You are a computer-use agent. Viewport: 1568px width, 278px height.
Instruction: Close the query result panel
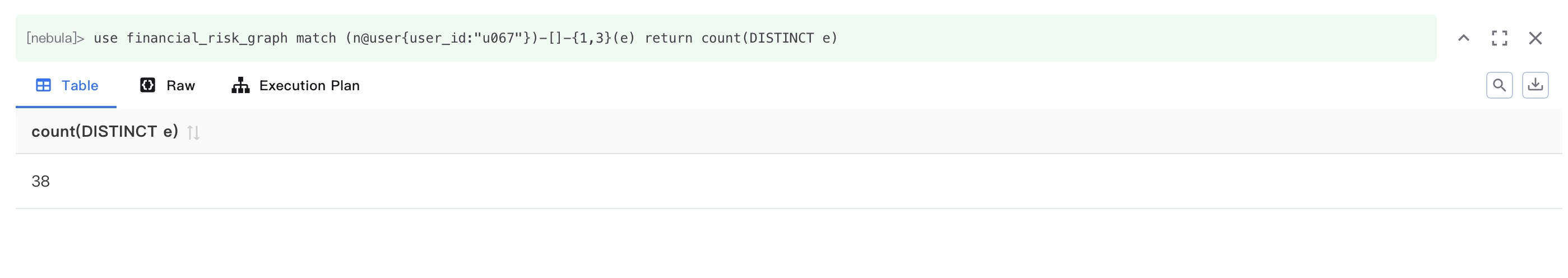coord(1535,38)
